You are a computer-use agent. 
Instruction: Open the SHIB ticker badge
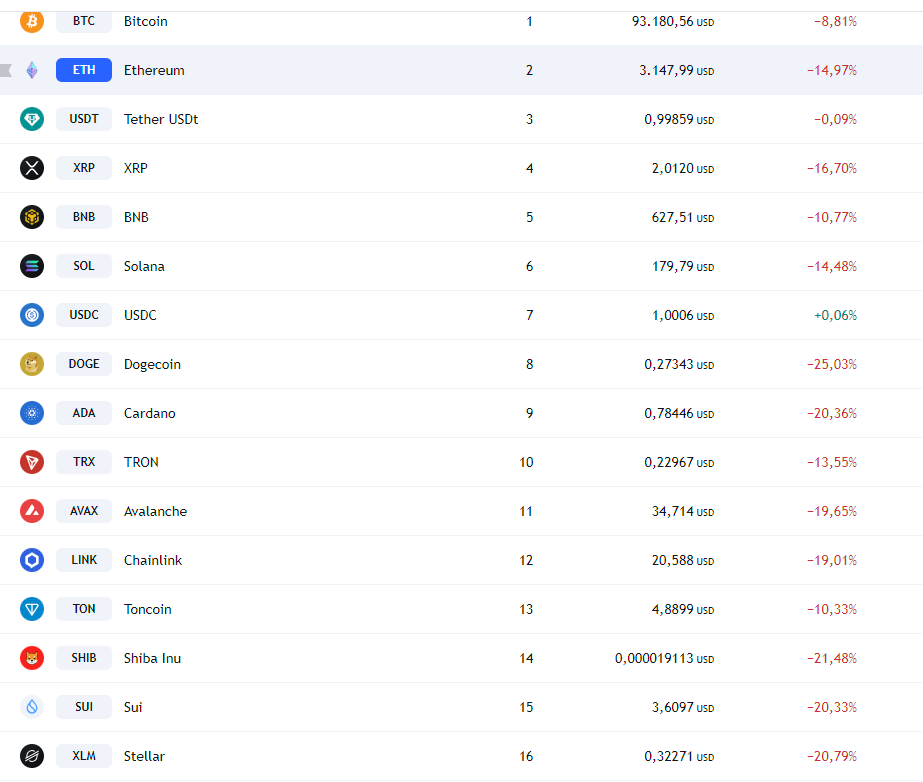[84, 658]
